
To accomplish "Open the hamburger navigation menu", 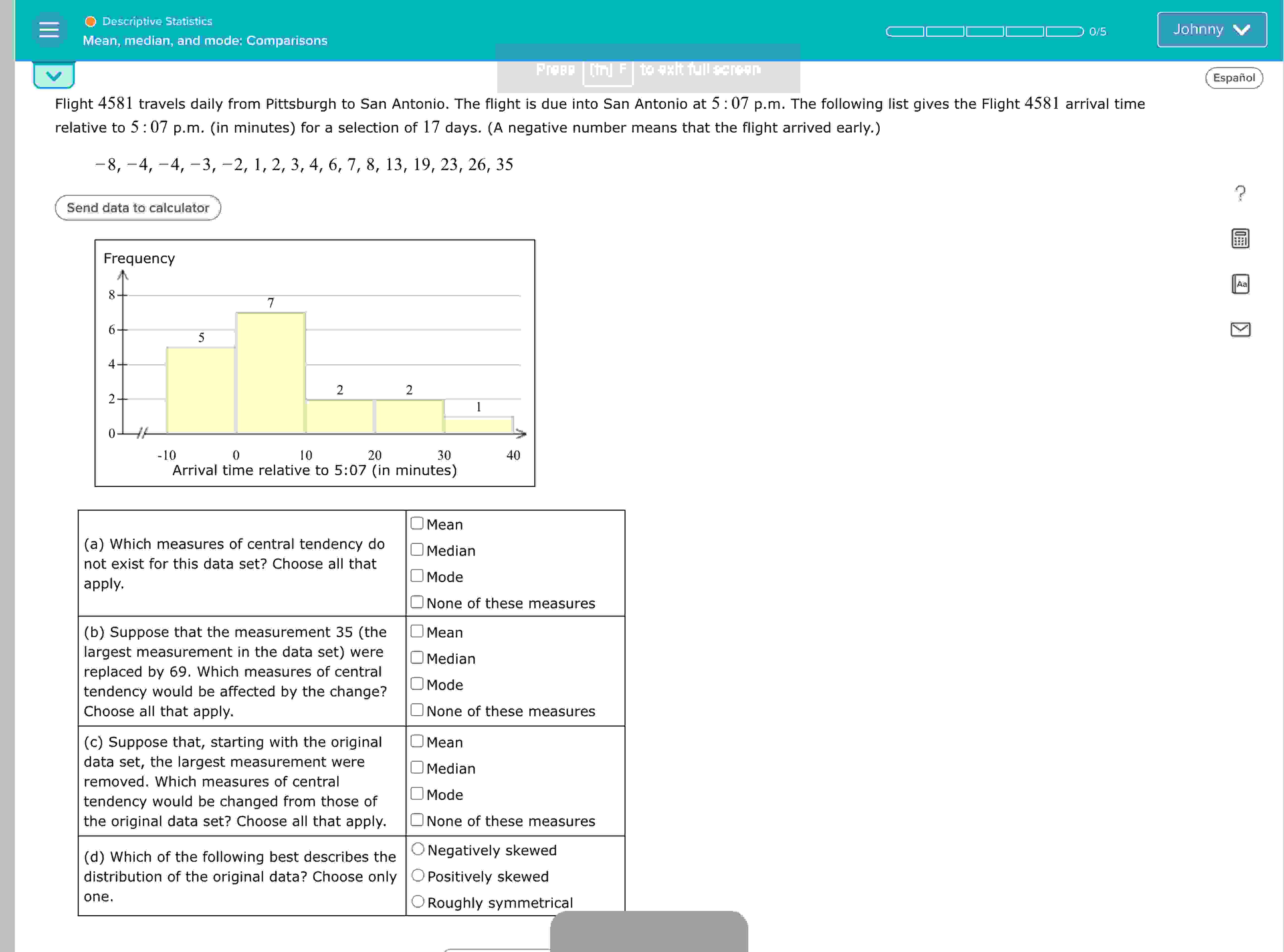I will (49, 29).
